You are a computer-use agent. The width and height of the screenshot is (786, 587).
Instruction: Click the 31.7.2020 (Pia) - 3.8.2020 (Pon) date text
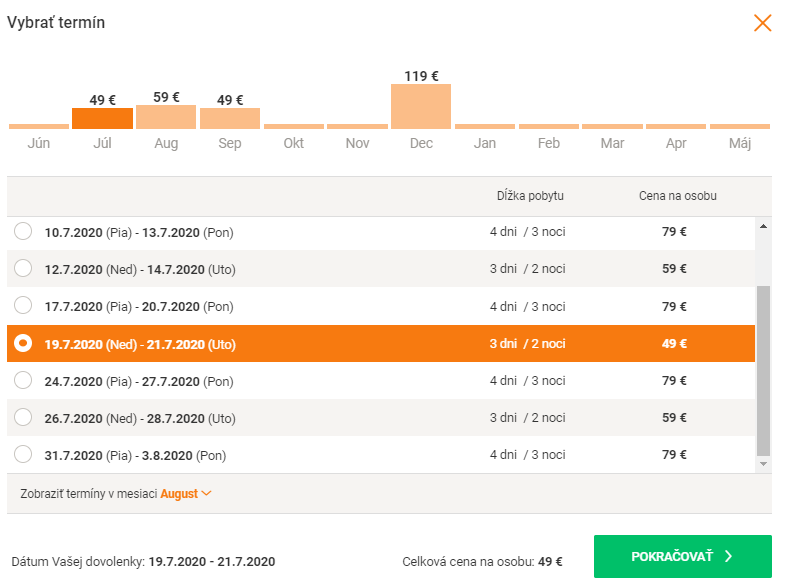click(x=135, y=456)
